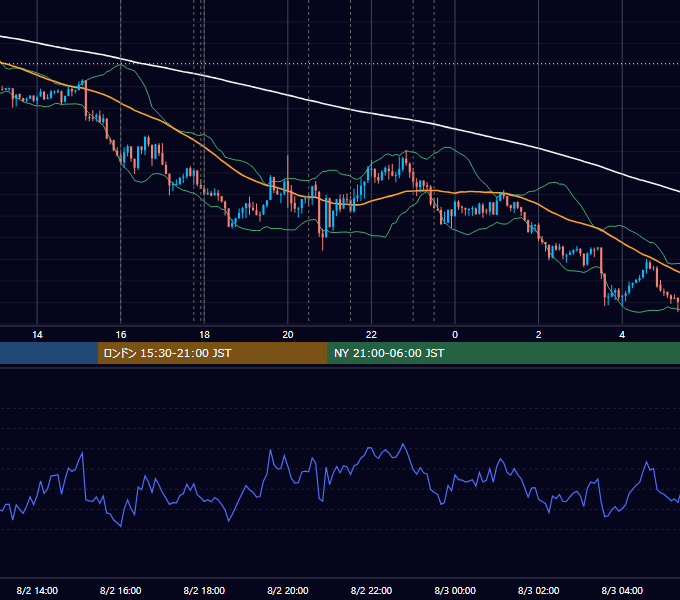The image size is (680, 600).
Task: Click the upper chart time label 2
Action: (x=539, y=335)
